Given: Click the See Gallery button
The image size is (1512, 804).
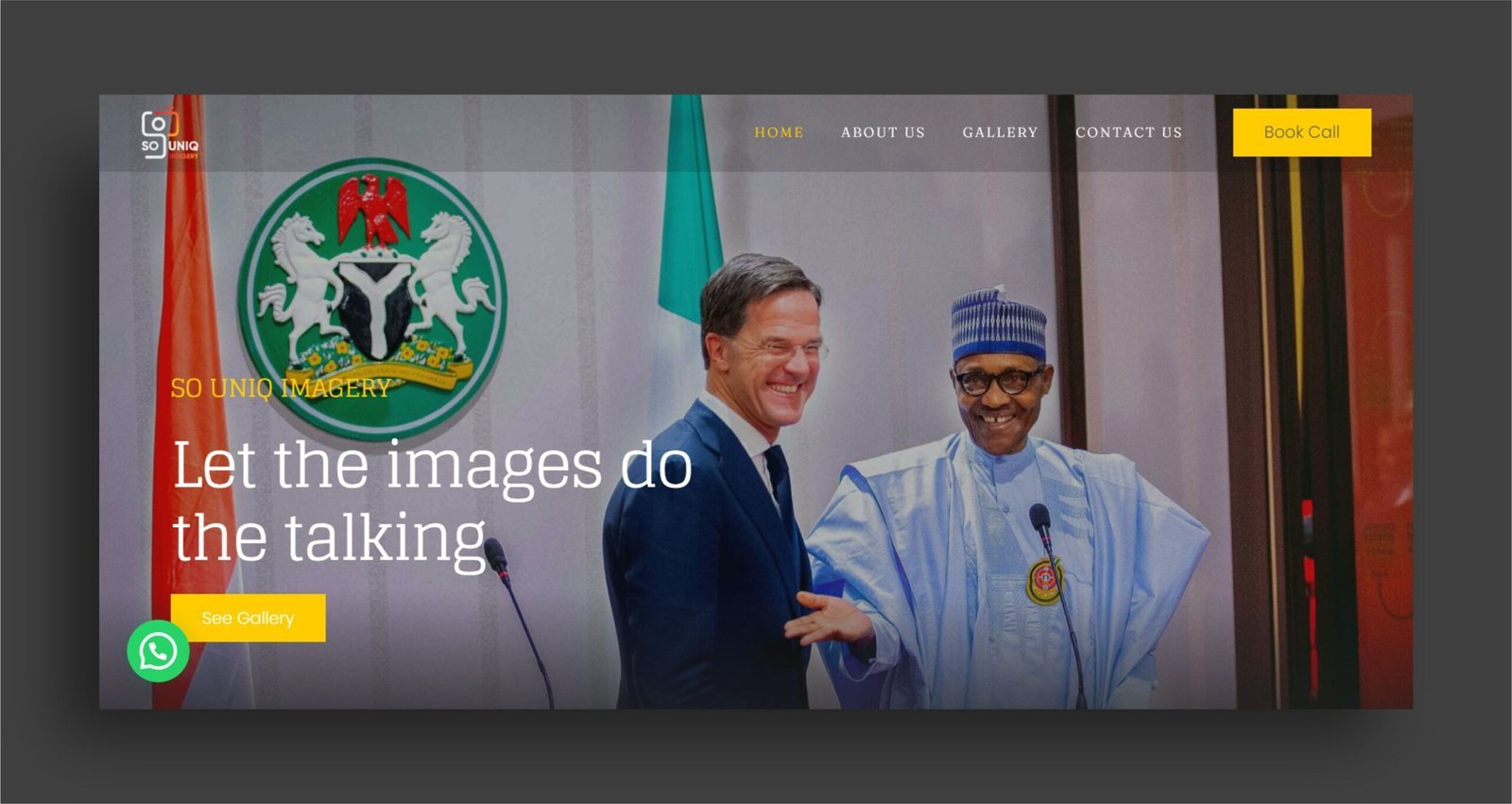Looking at the screenshot, I should [248, 618].
